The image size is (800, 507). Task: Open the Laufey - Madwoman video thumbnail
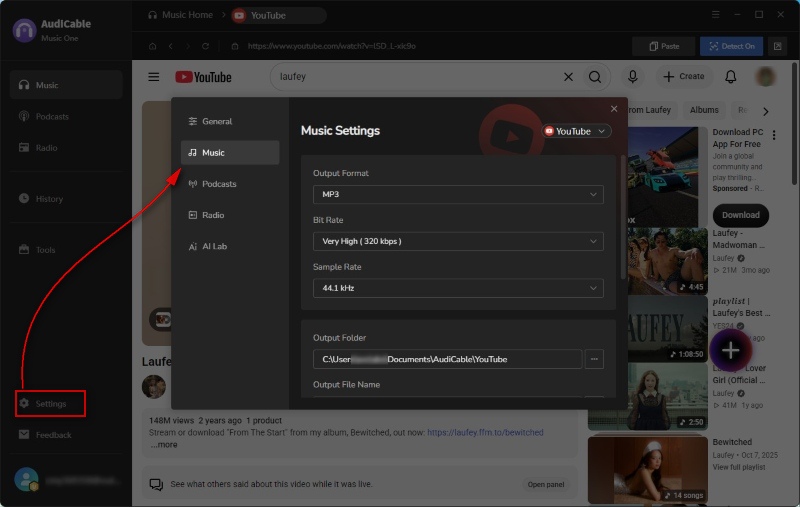coord(668,261)
